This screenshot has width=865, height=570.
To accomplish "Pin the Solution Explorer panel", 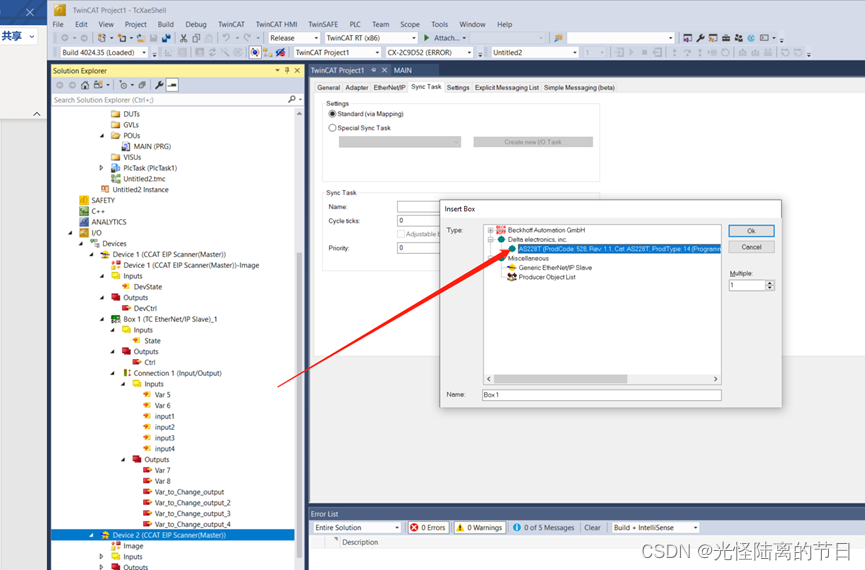I will (287, 71).
